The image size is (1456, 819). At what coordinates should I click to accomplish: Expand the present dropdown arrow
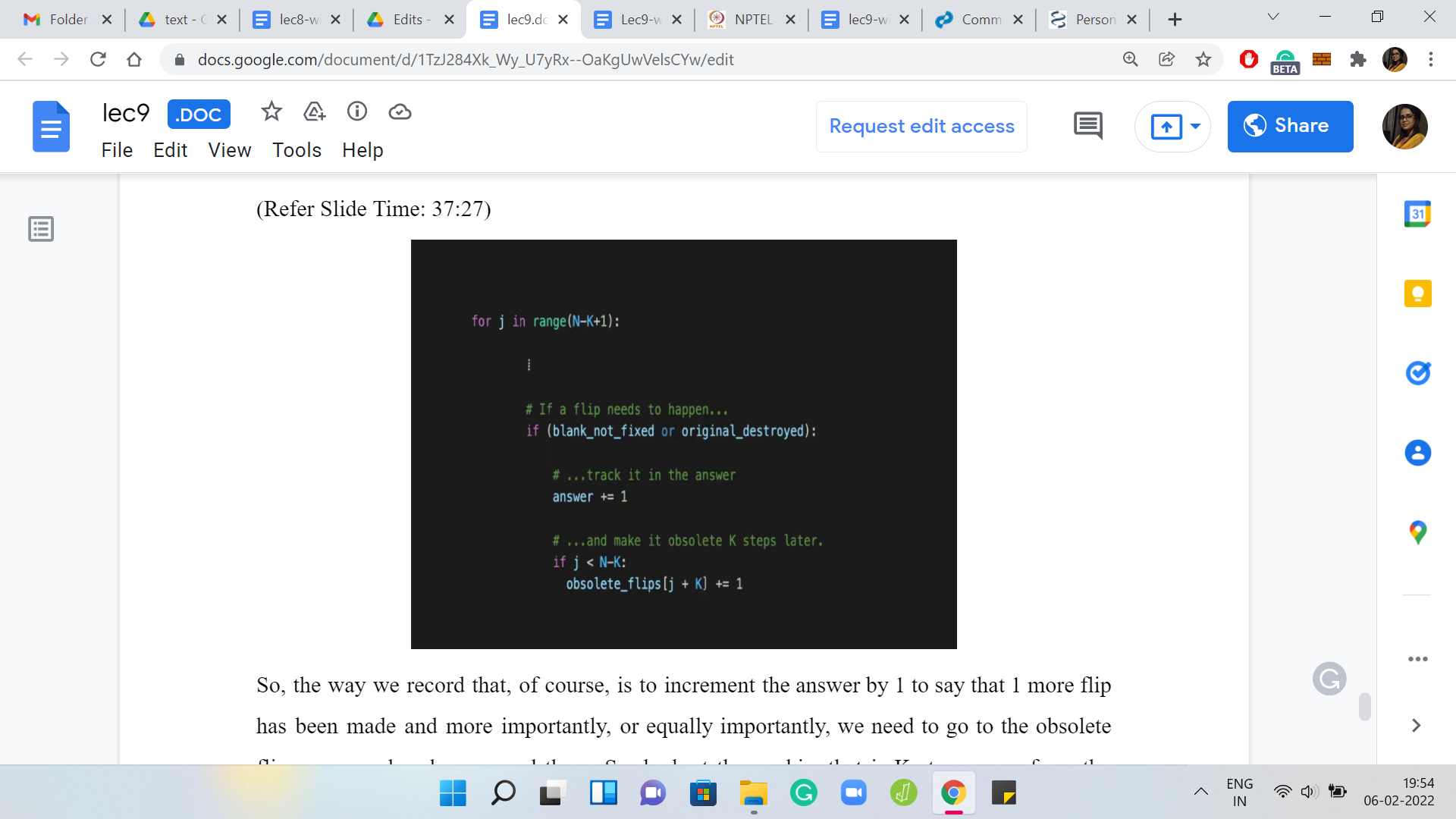[1196, 126]
